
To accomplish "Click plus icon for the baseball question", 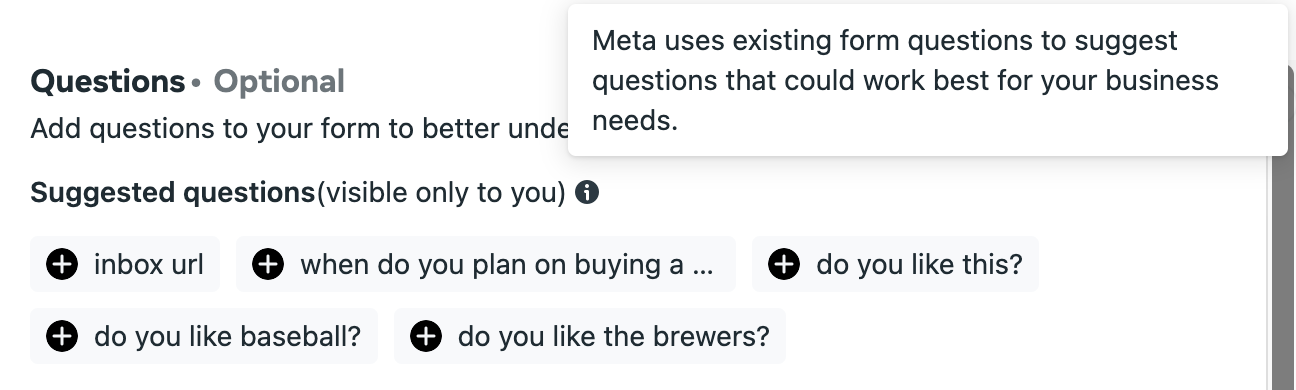I will [x=62, y=336].
